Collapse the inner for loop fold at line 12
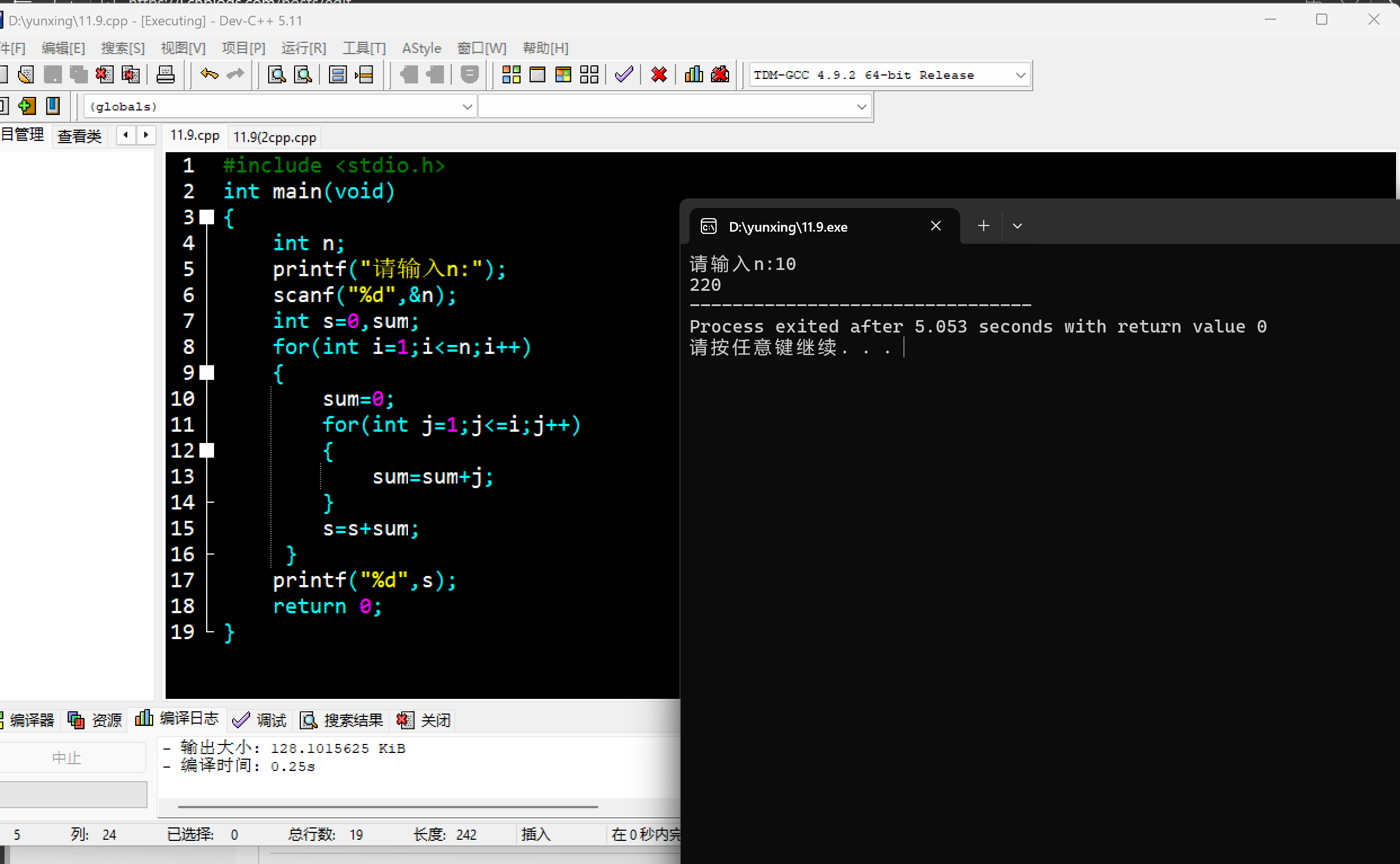1400x864 pixels. coord(207,451)
